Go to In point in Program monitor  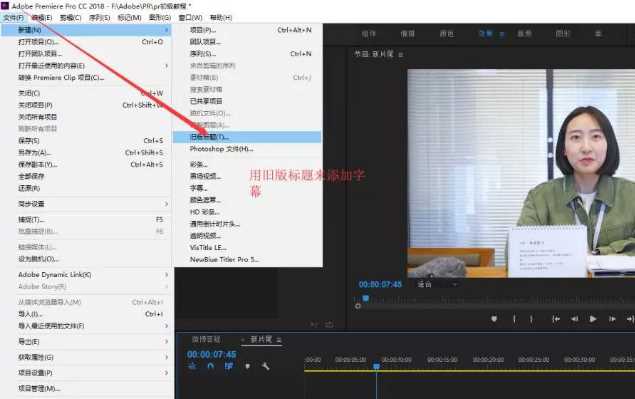pyautogui.click(x=556, y=319)
